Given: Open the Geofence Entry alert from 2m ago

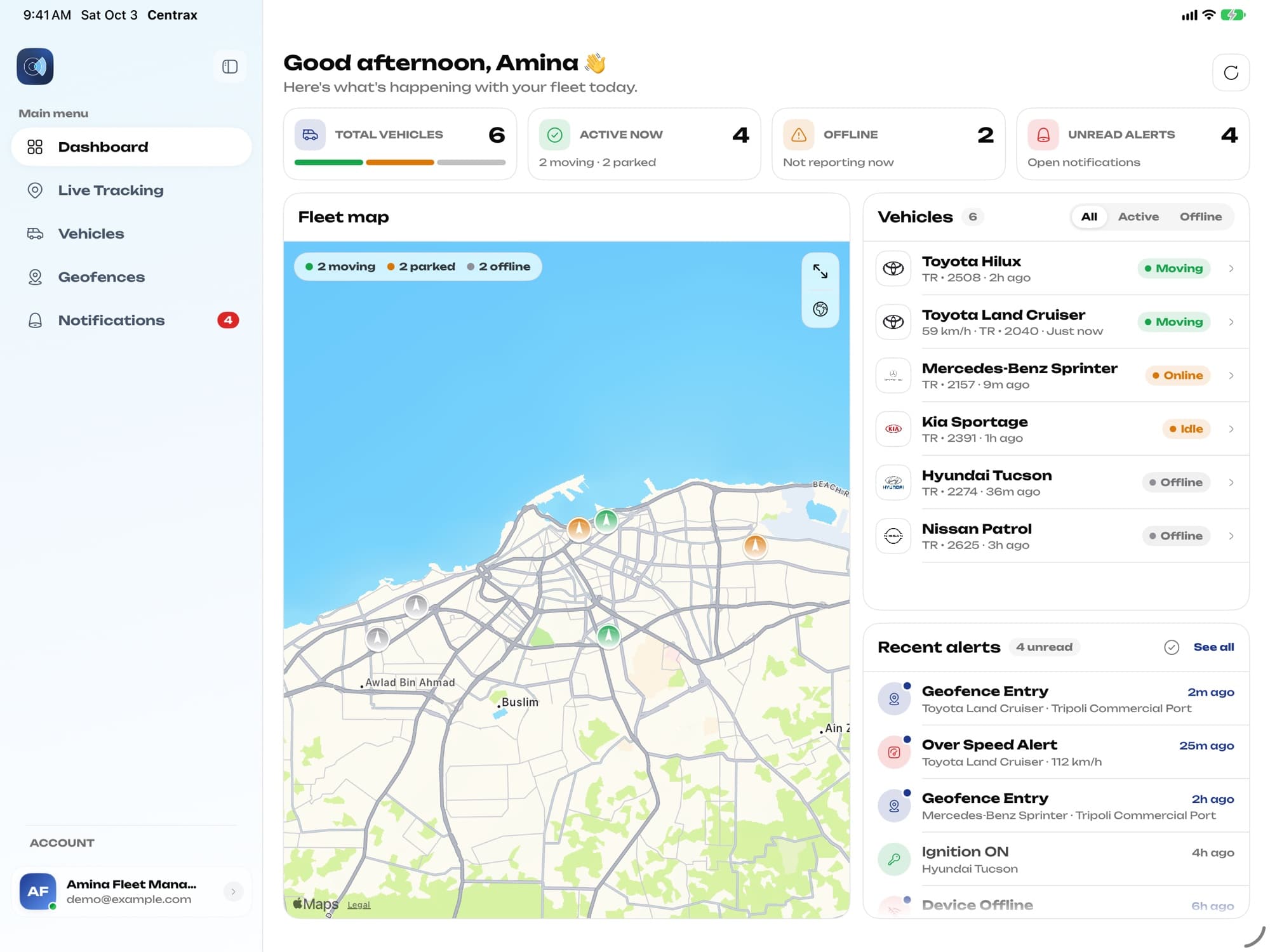Looking at the screenshot, I should coord(1056,699).
